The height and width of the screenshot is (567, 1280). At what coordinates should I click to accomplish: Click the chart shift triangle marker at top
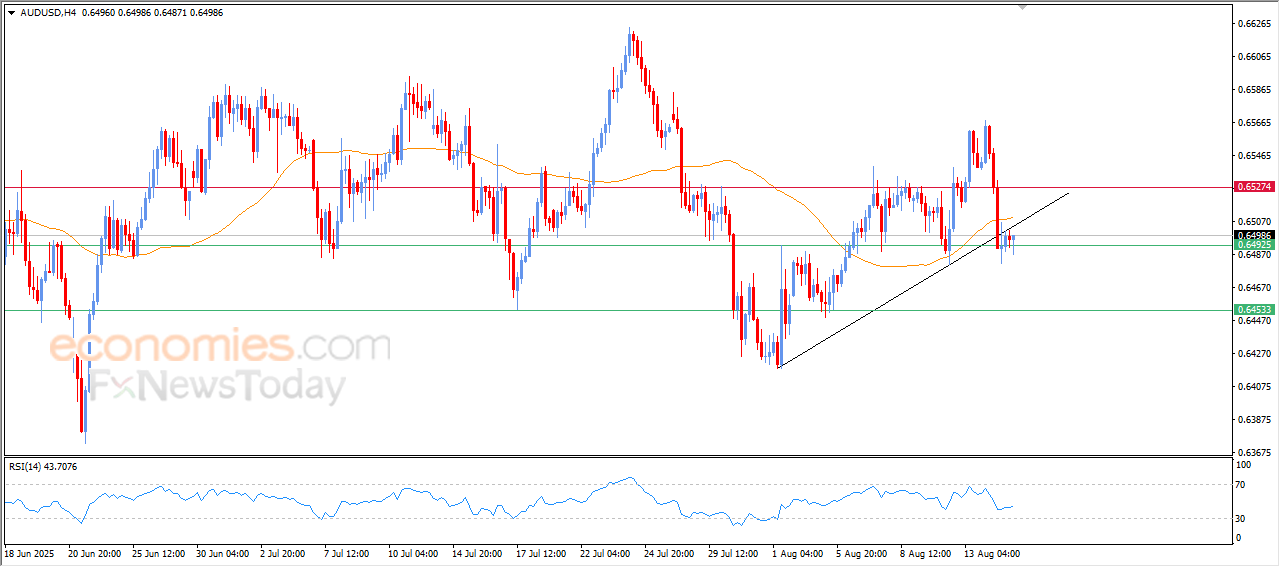1022,7
